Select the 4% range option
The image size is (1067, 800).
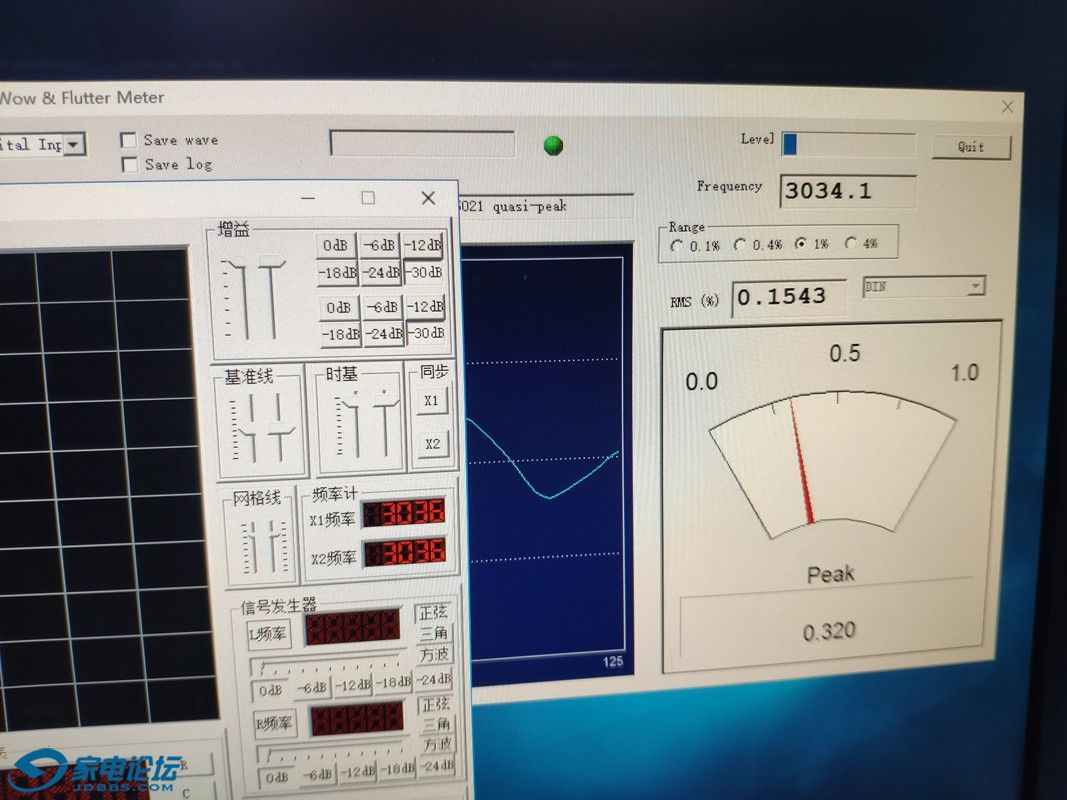851,243
